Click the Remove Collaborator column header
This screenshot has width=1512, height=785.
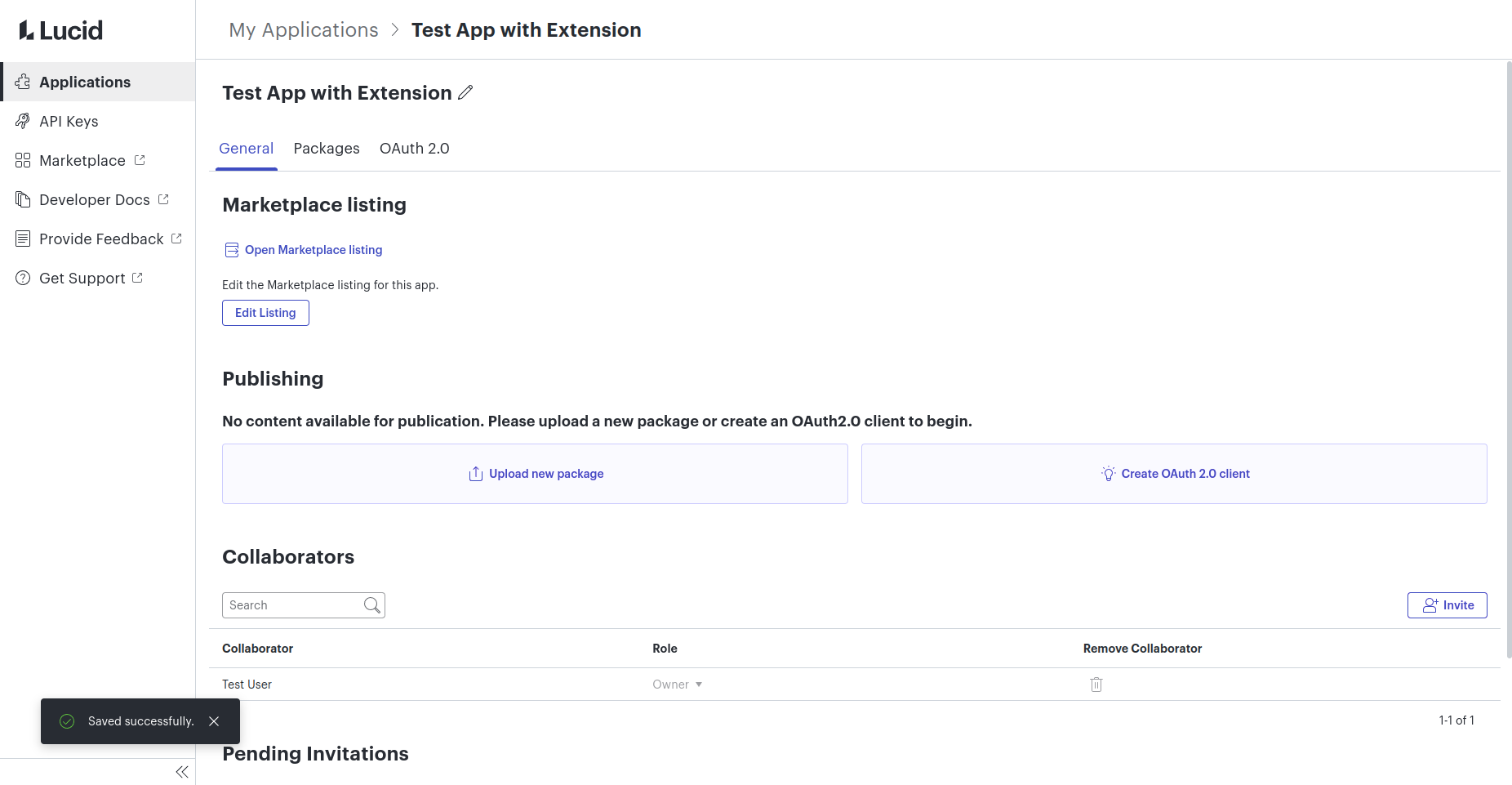1142,649
